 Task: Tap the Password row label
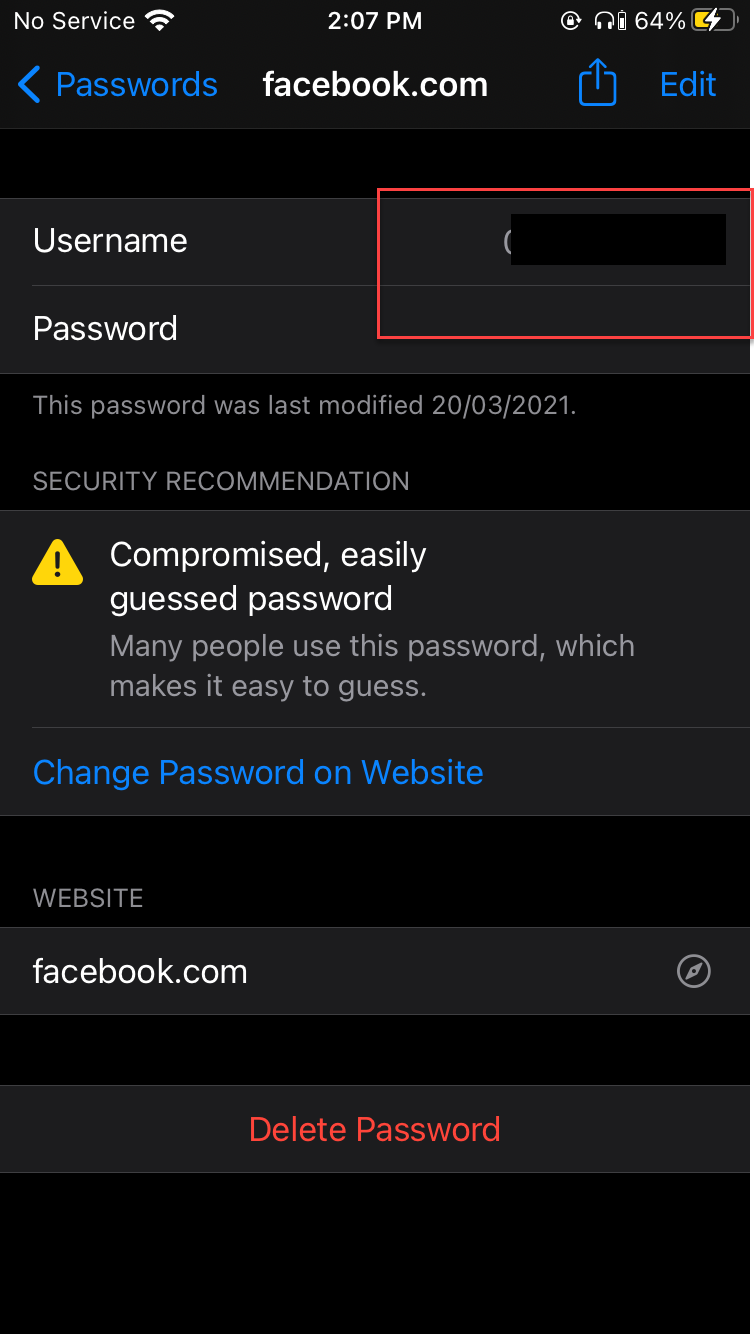coord(105,329)
